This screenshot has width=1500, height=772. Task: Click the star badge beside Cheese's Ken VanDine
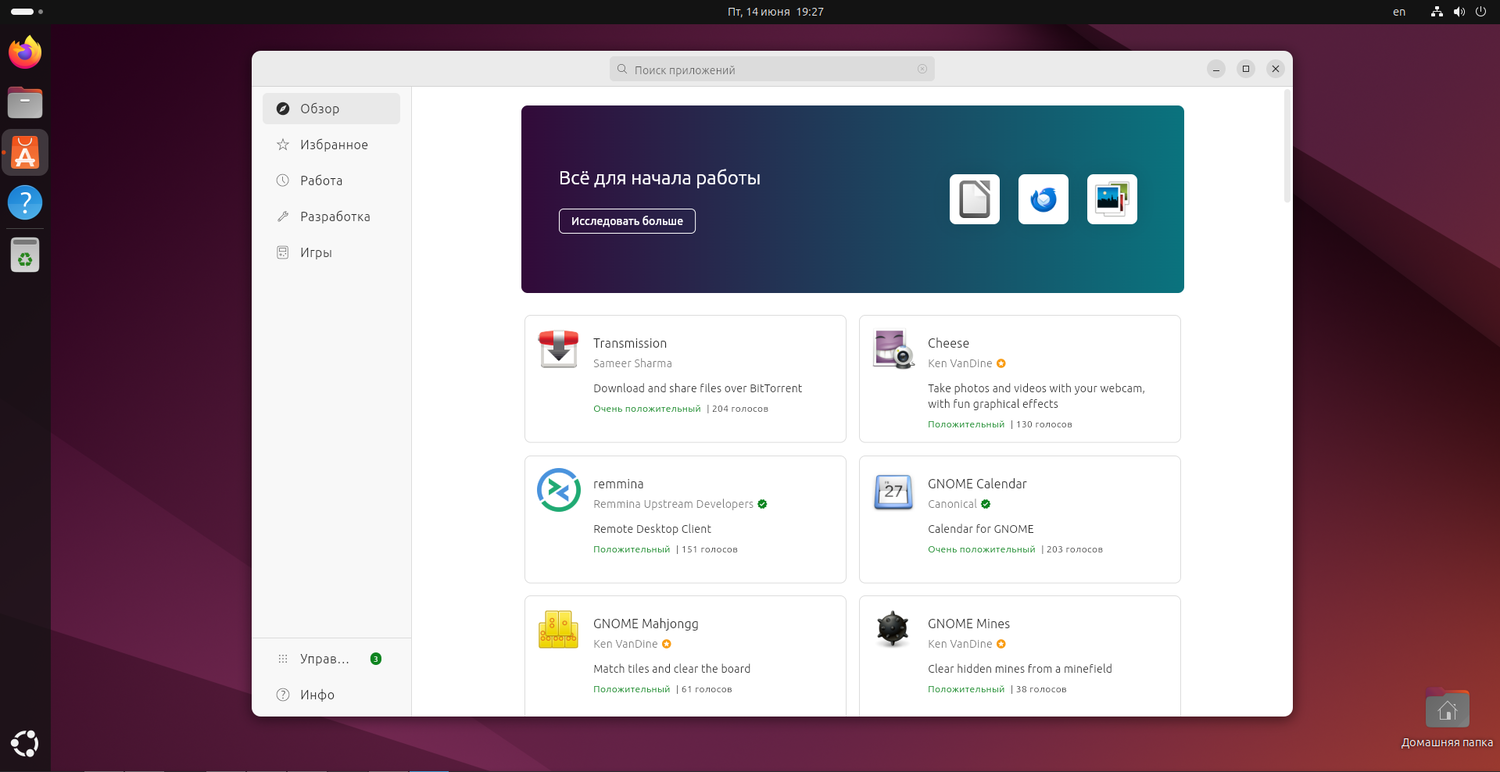coord(1001,364)
